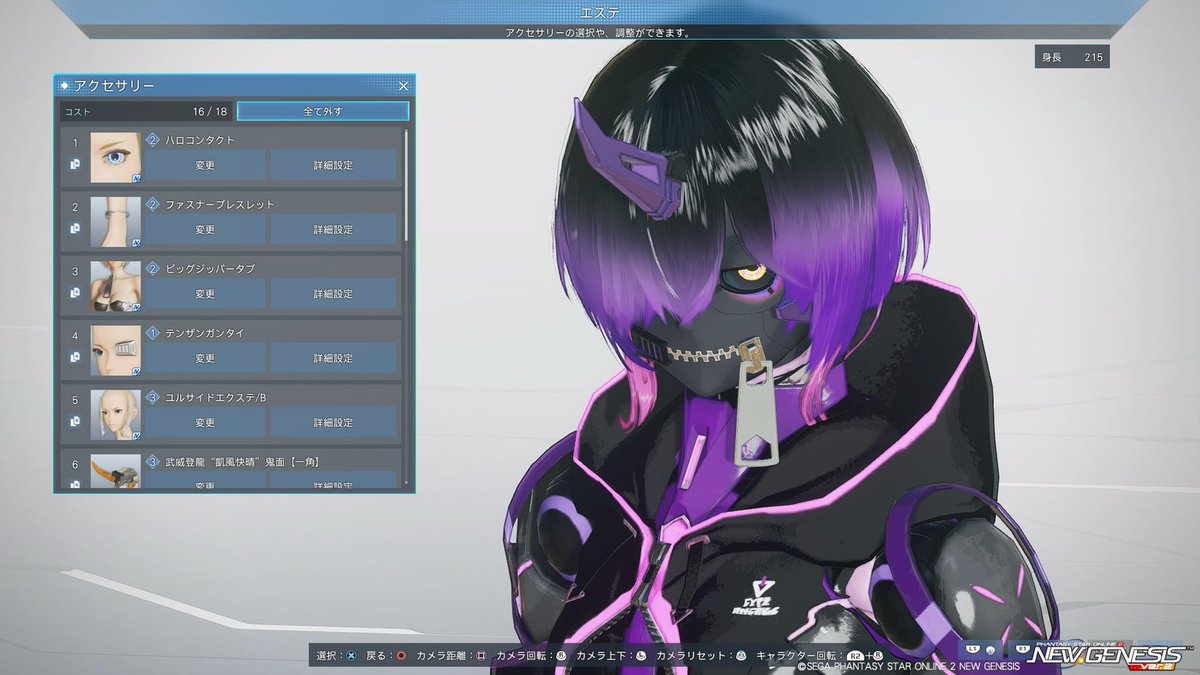Screen dimensions: 1200x675
Task: Click 変更 for ビッグジッパータブ
Action: 206,294
